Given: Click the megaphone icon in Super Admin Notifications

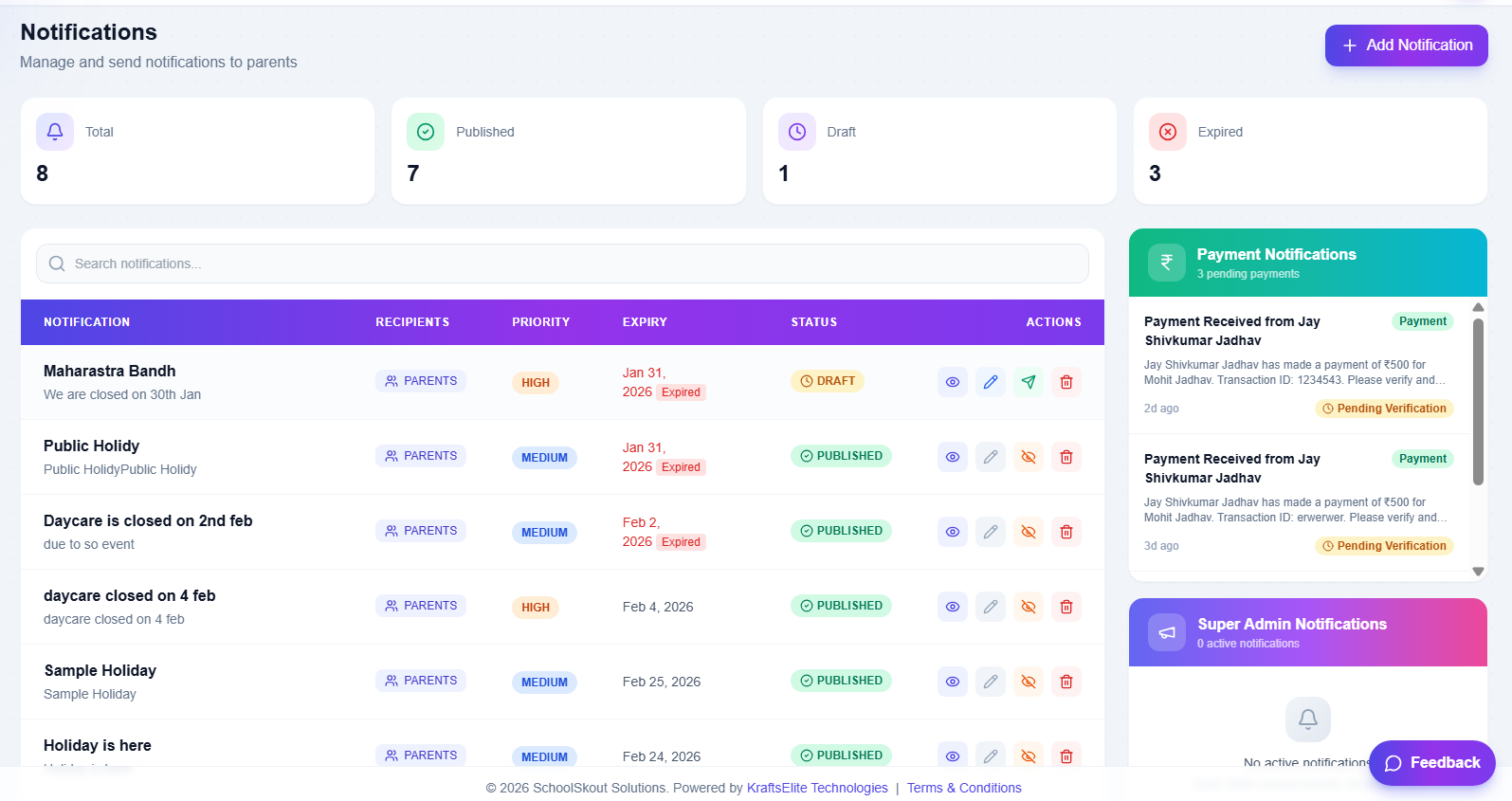Looking at the screenshot, I should (1167, 632).
